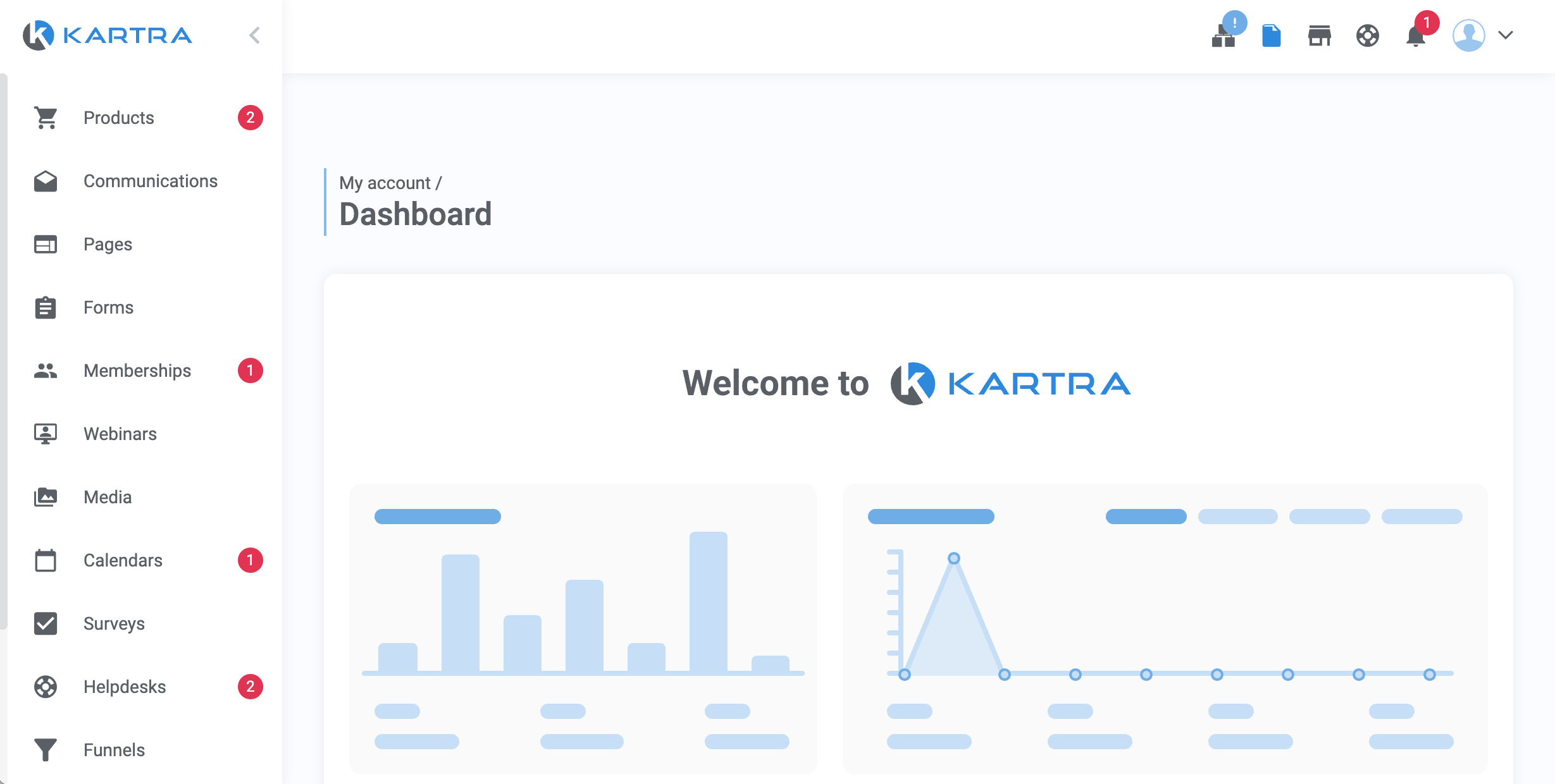
Task: Click the line chart placeholder thumbnail
Action: pyautogui.click(x=1165, y=629)
